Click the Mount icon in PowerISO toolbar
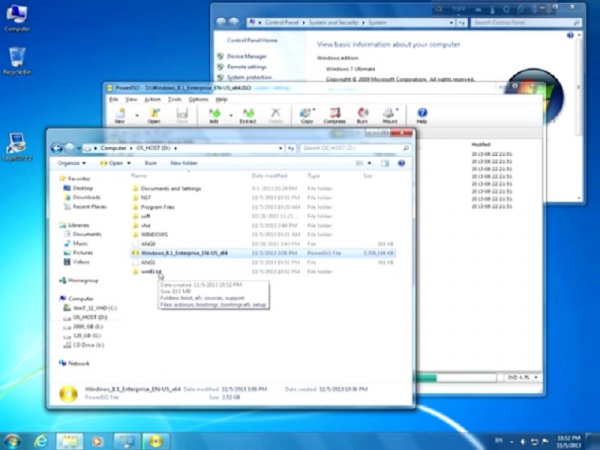Image resolution: width=600 pixels, height=450 pixels. (390, 115)
